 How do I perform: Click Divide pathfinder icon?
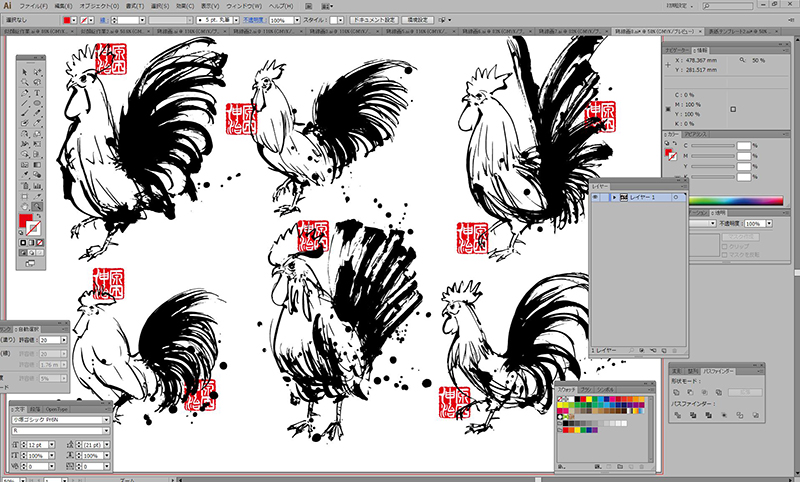tap(678, 415)
